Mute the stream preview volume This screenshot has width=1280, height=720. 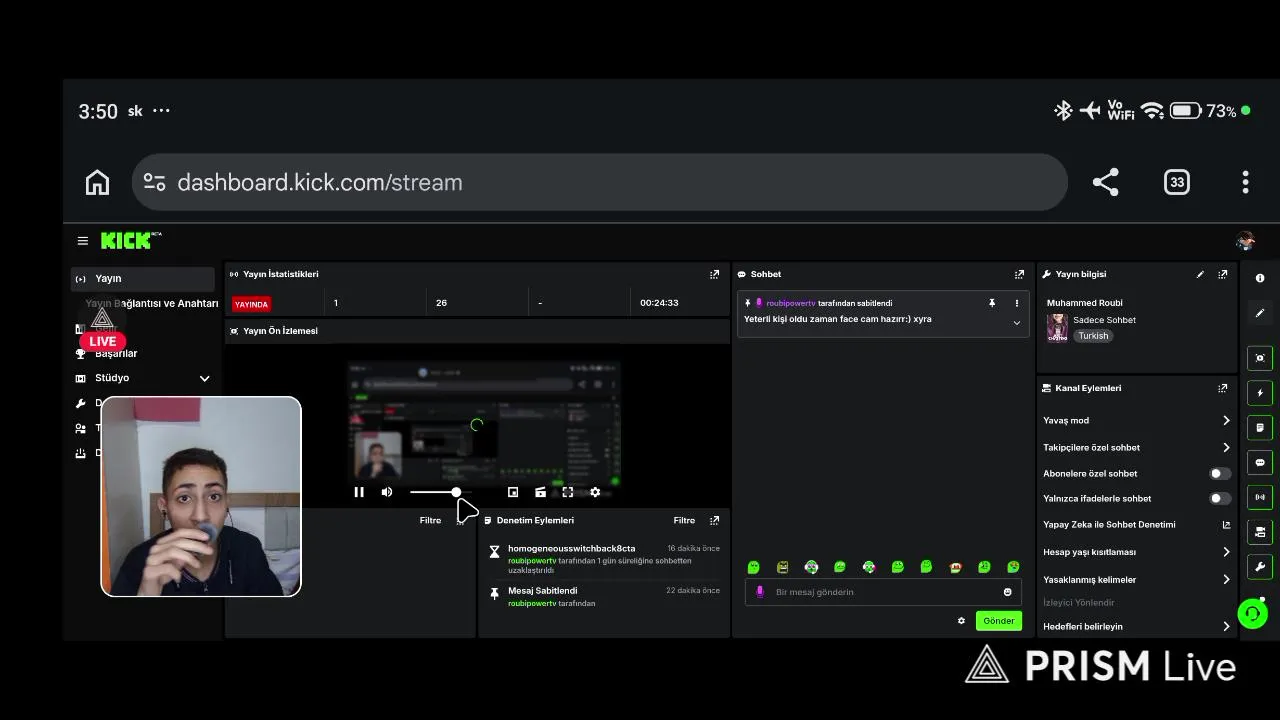pos(387,492)
